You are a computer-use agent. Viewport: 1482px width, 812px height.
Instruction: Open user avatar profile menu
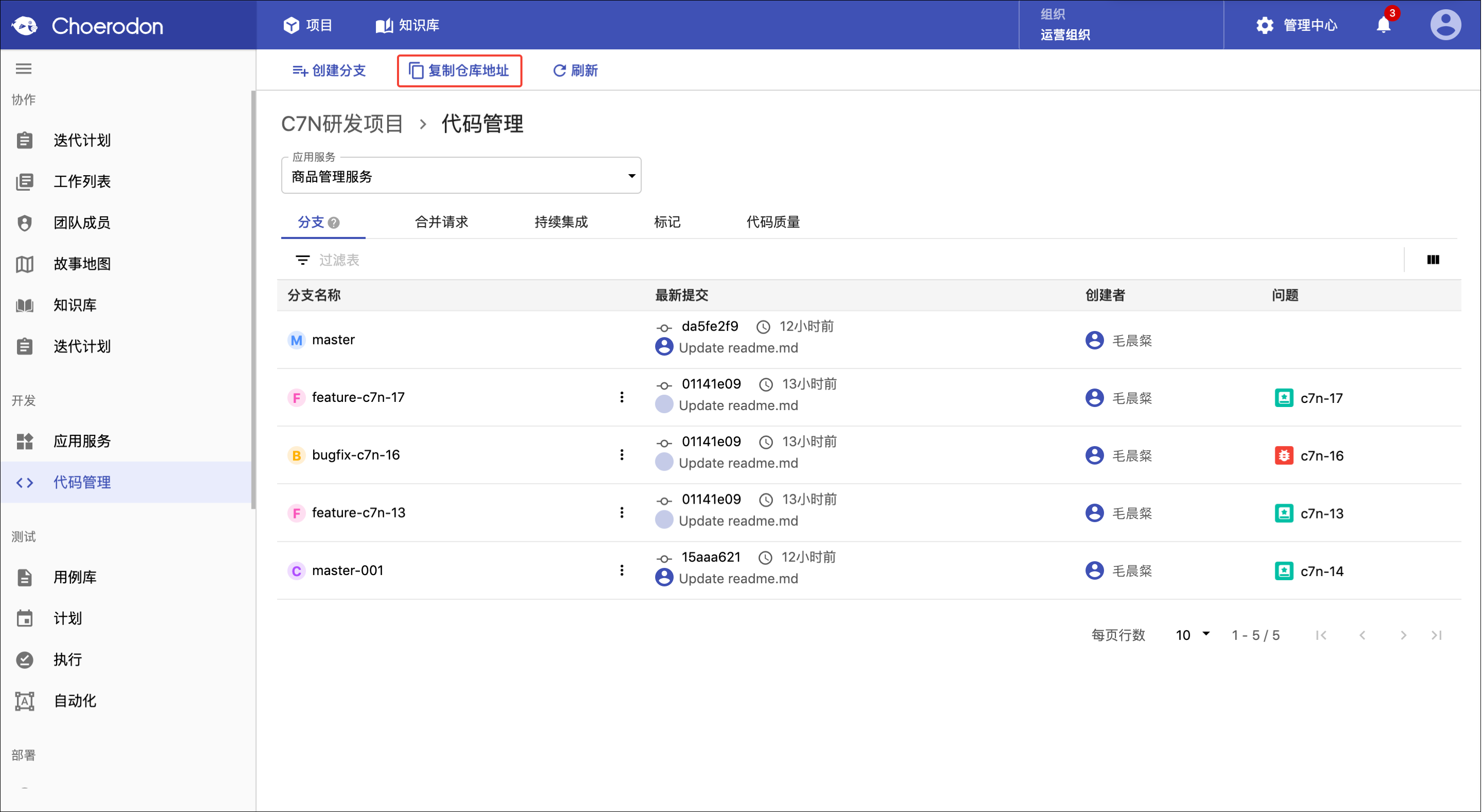pos(1445,25)
